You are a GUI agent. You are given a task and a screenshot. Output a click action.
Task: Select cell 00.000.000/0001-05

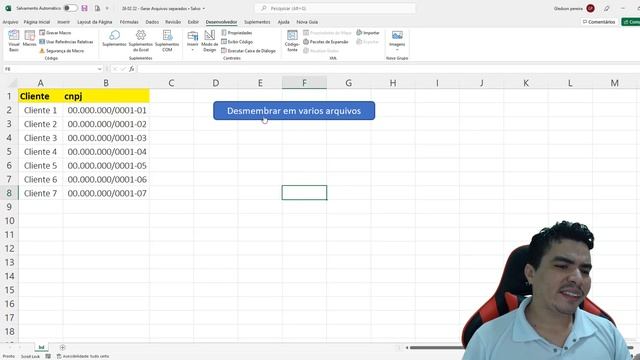coord(106,165)
